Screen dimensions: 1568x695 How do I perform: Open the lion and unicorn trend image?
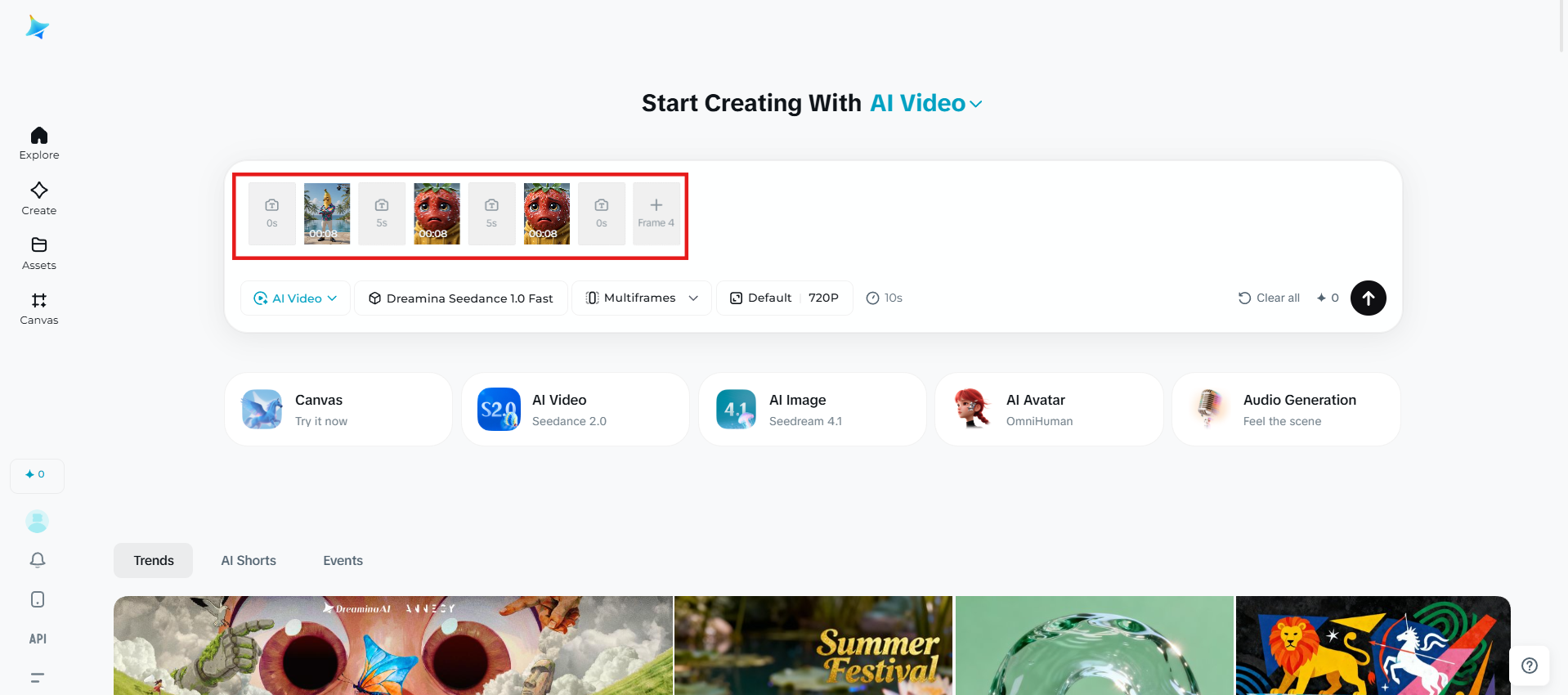pos(1373,646)
